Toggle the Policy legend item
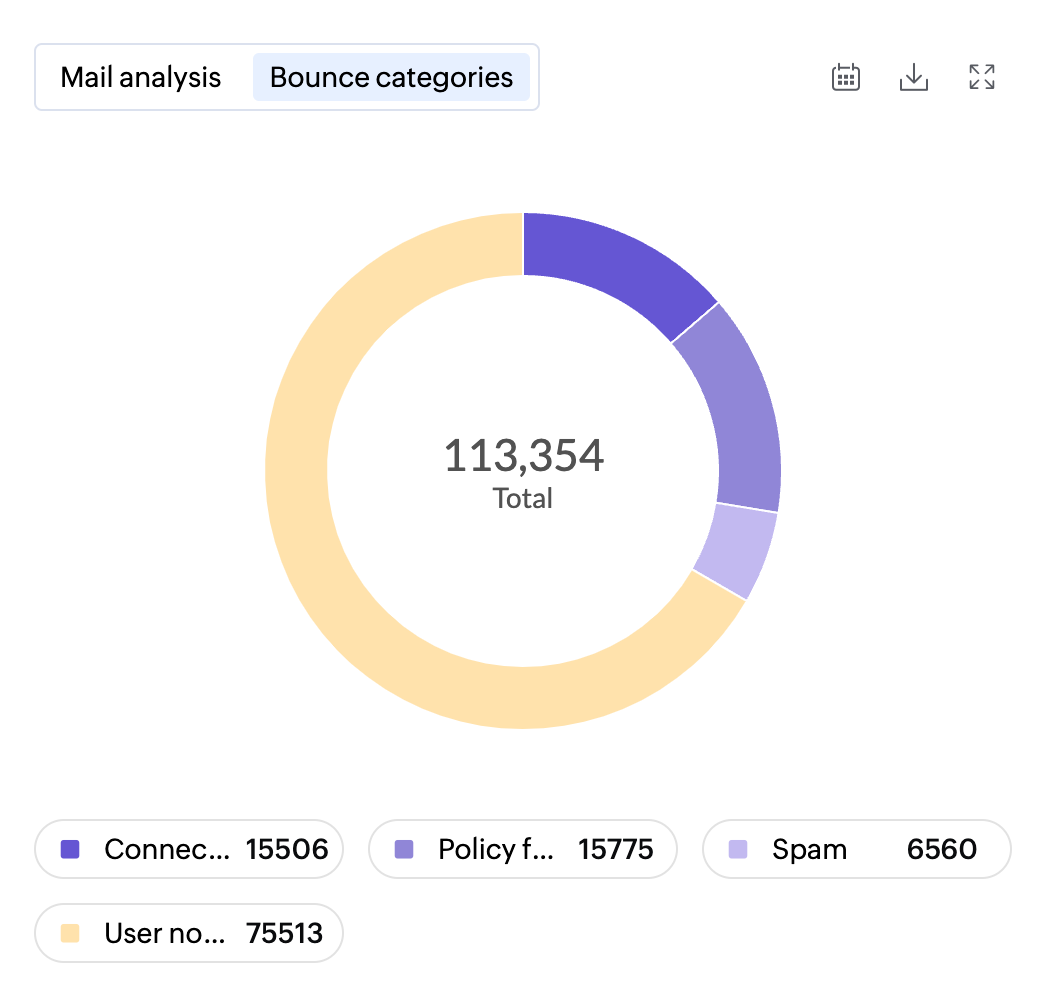 click(x=522, y=849)
